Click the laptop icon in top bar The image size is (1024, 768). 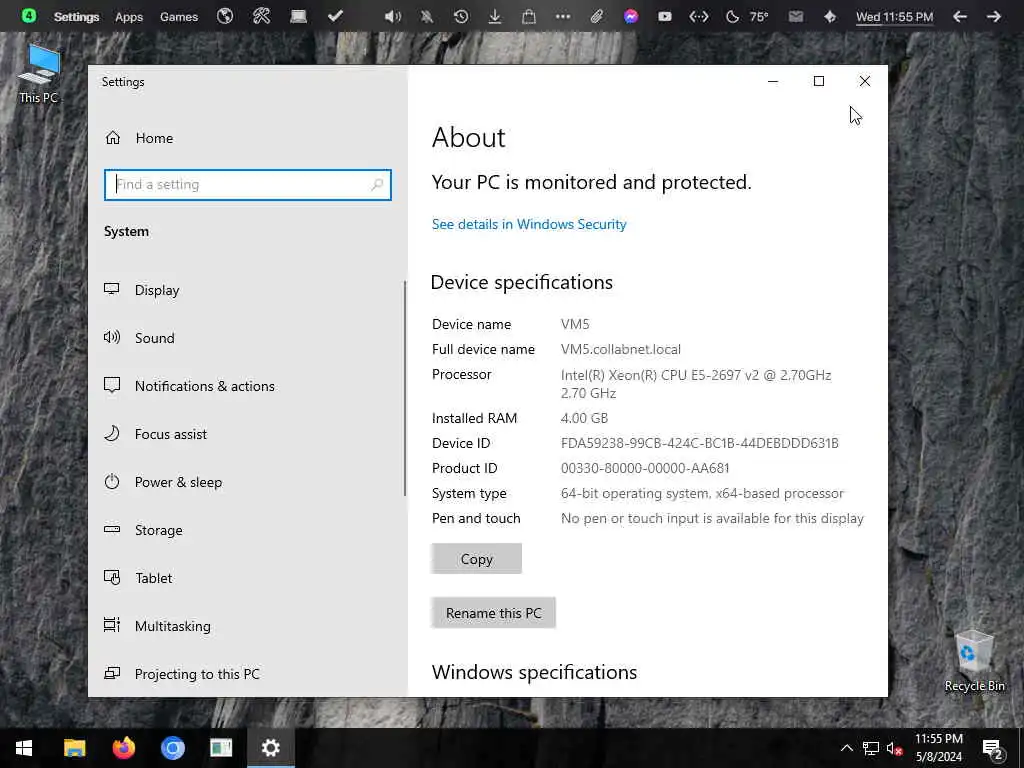pyautogui.click(x=298, y=16)
